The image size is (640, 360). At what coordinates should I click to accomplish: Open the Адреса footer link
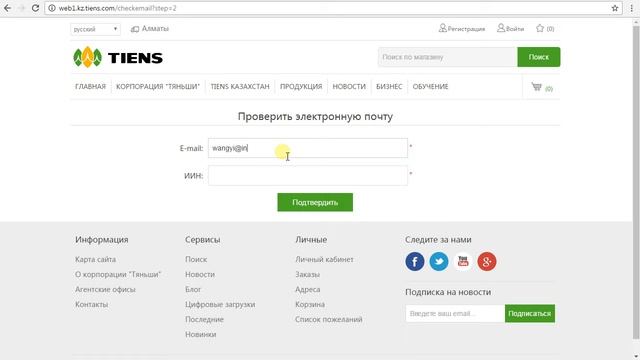point(308,289)
